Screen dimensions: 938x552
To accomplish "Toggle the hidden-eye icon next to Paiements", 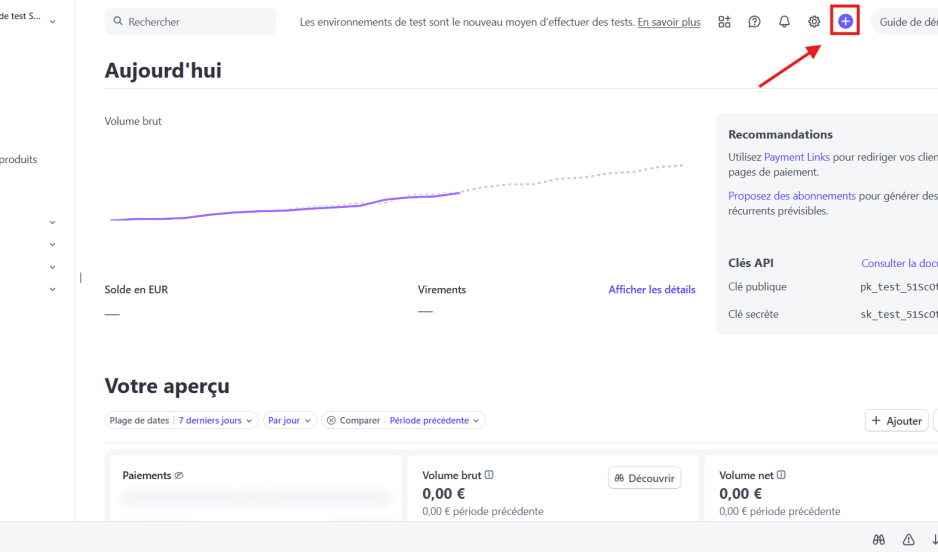I will pyautogui.click(x=179, y=476).
